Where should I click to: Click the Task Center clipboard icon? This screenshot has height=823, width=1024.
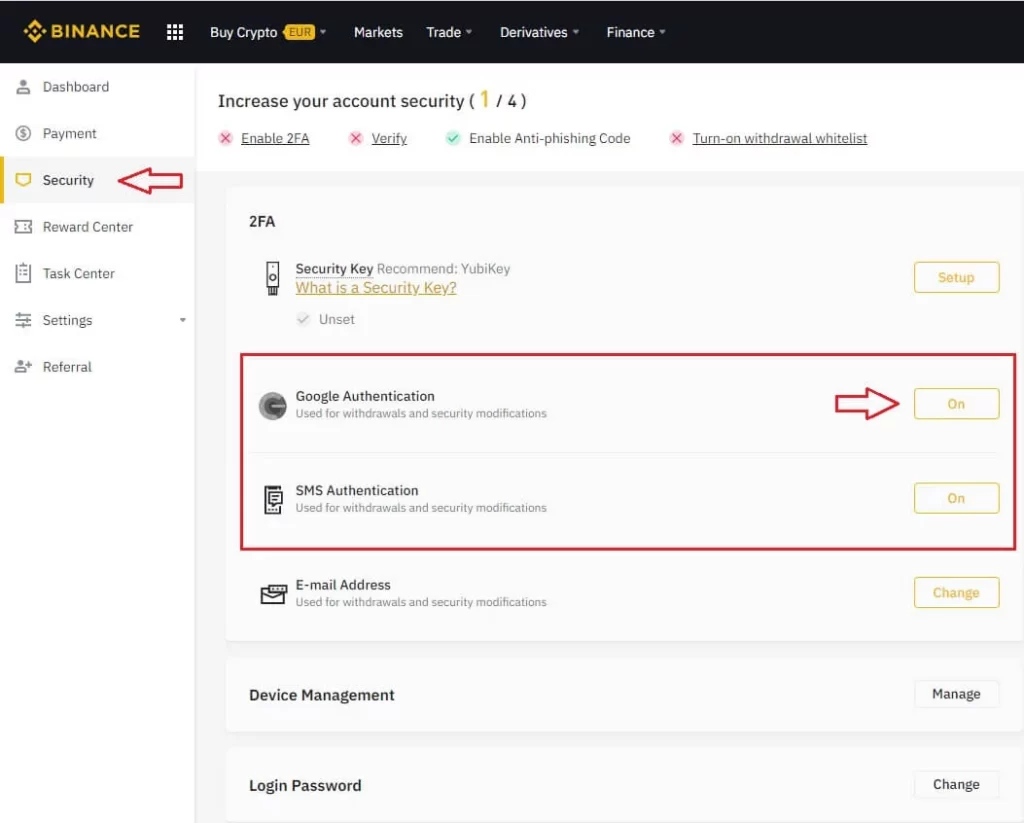tap(23, 273)
